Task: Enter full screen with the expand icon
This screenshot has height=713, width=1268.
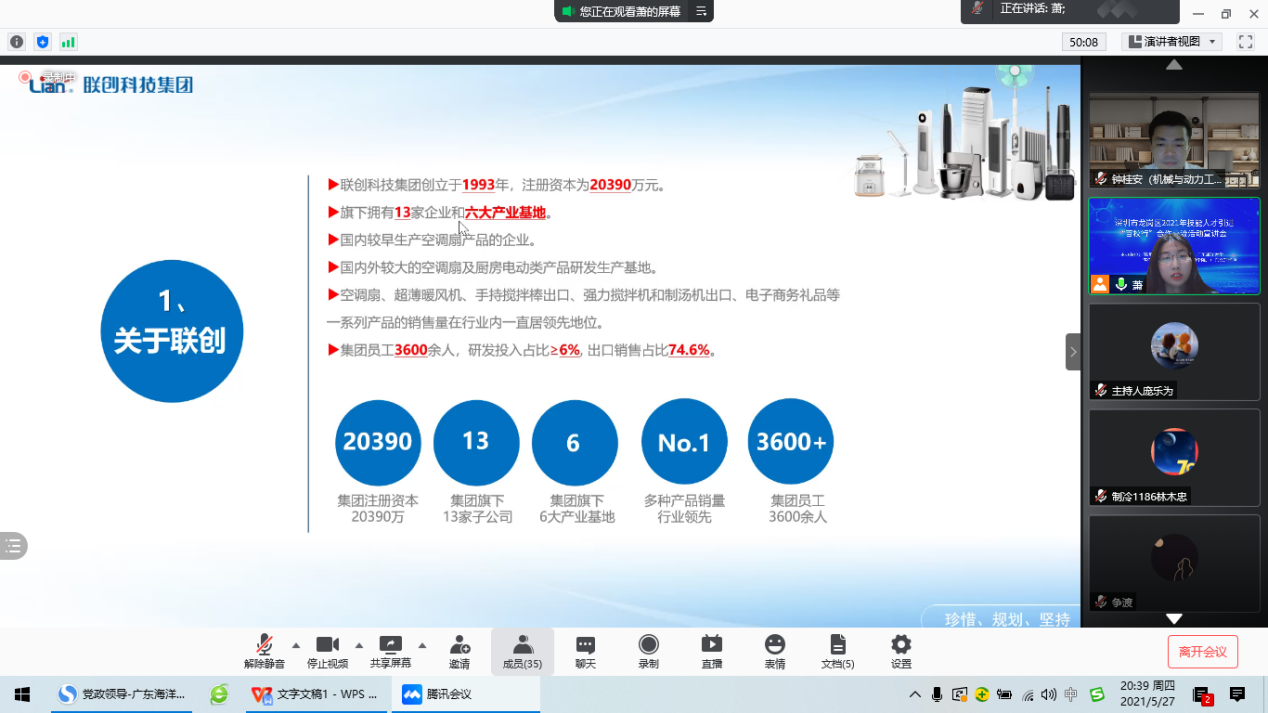Action: coord(1245,42)
